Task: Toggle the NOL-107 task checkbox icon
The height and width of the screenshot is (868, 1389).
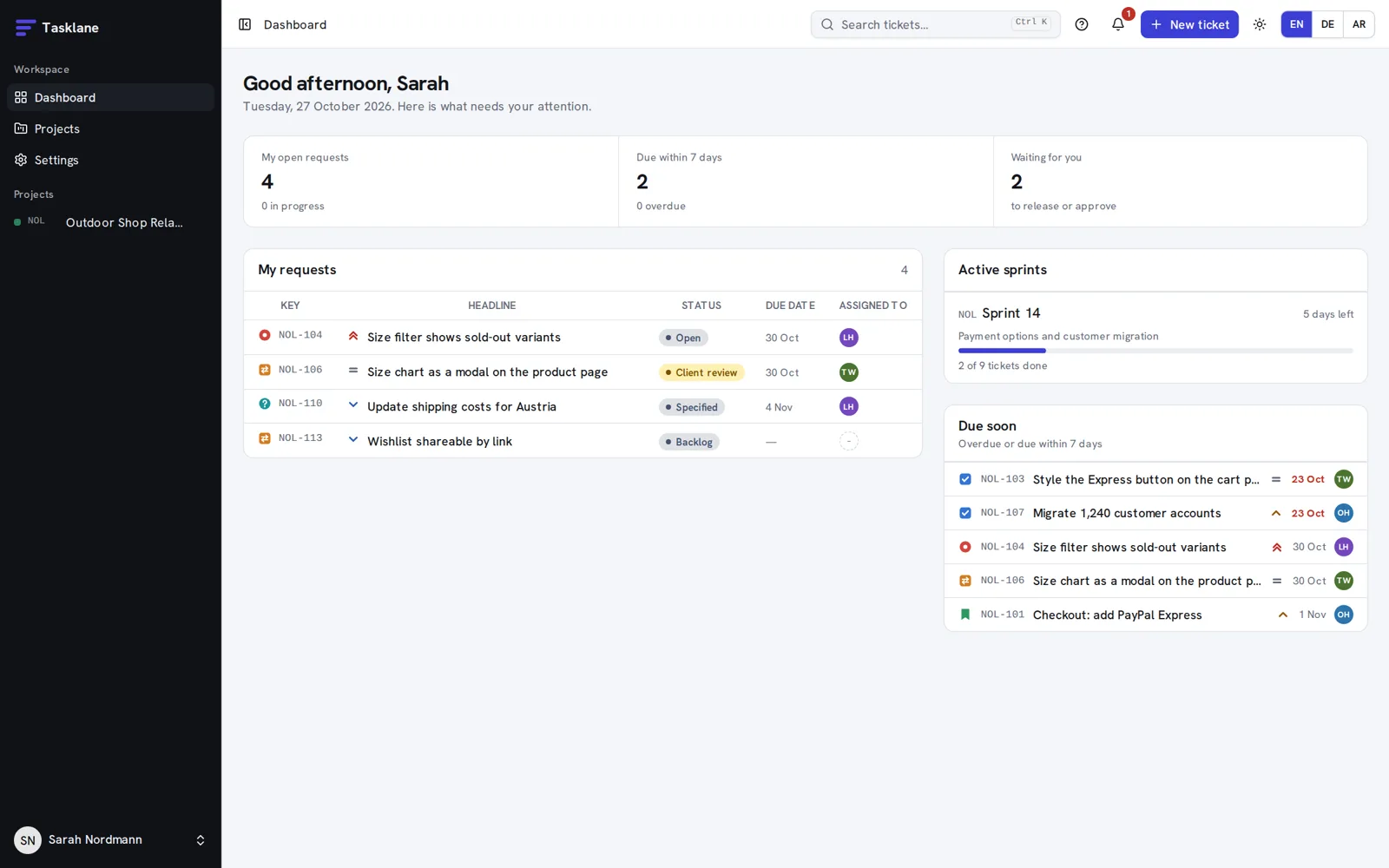Action: click(965, 513)
